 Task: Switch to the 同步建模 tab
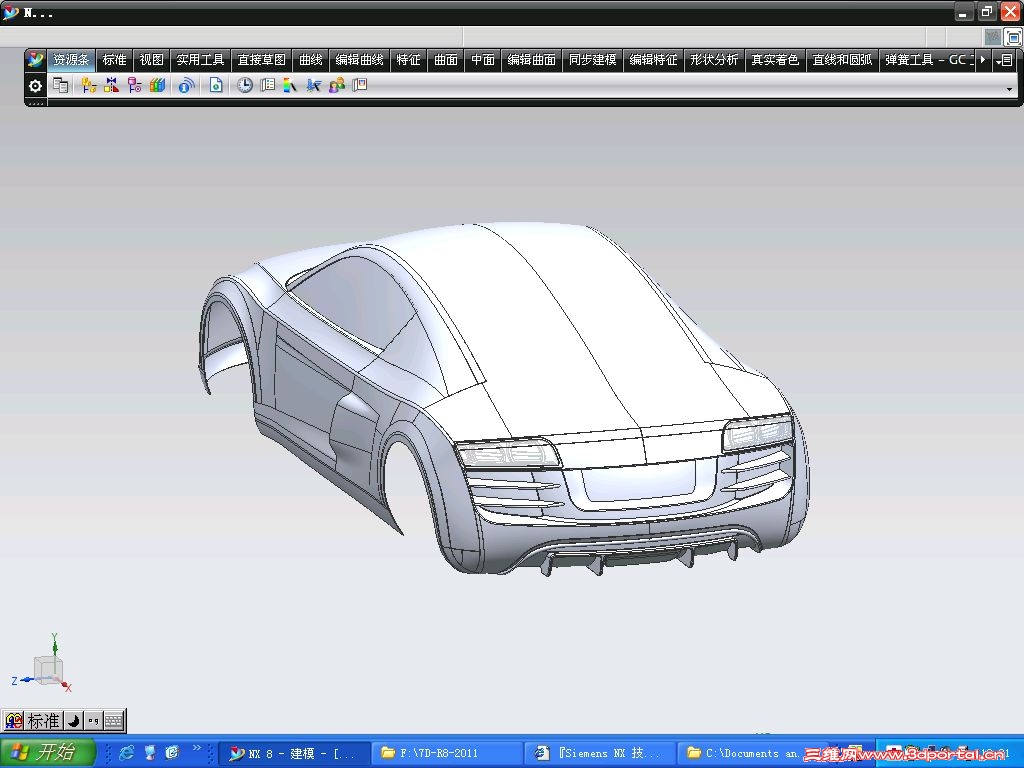(x=592, y=60)
